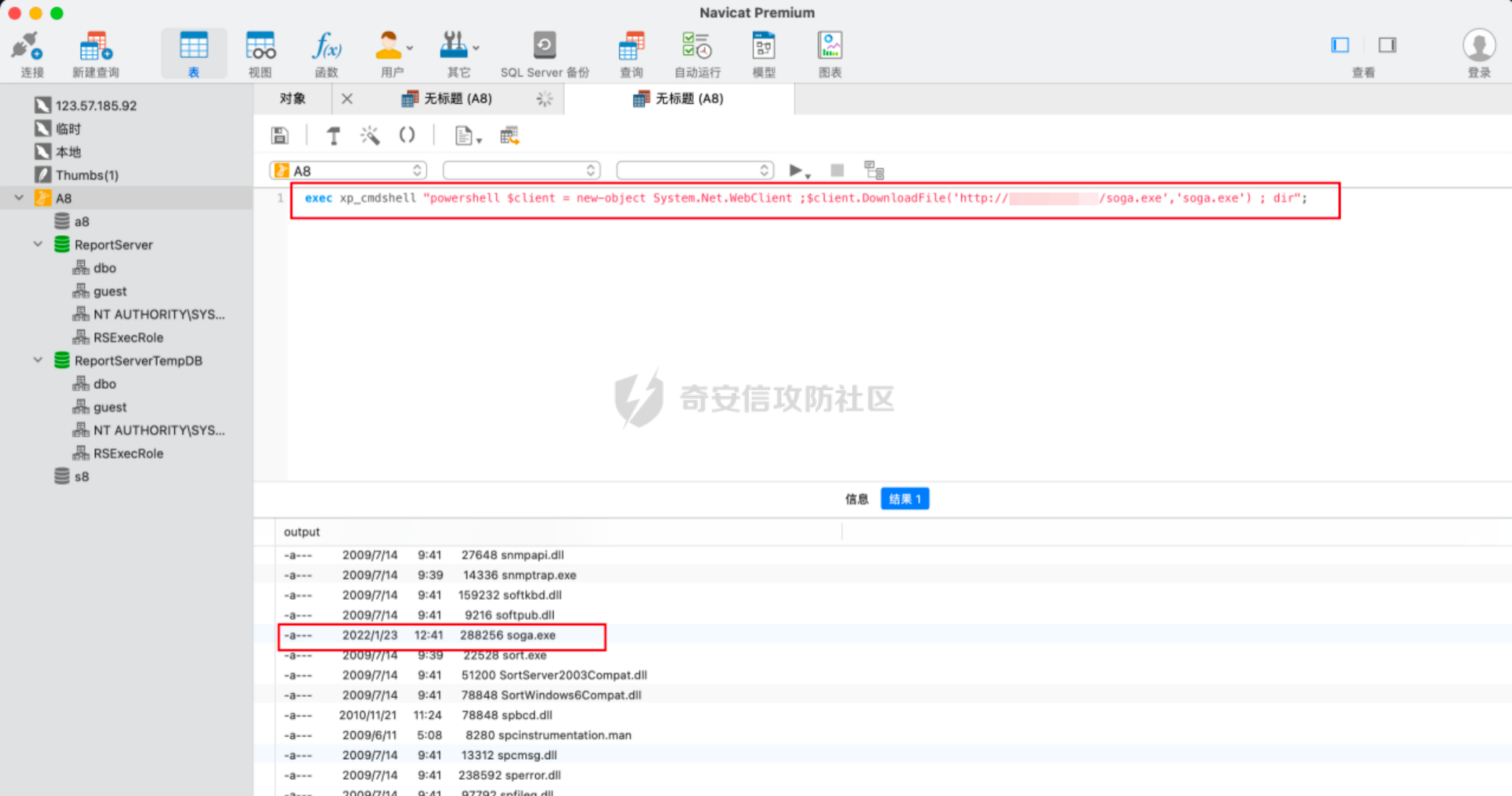Close tab with the X button
Image resolution: width=1512 pixels, height=796 pixels.
pyautogui.click(x=347, y=98)
